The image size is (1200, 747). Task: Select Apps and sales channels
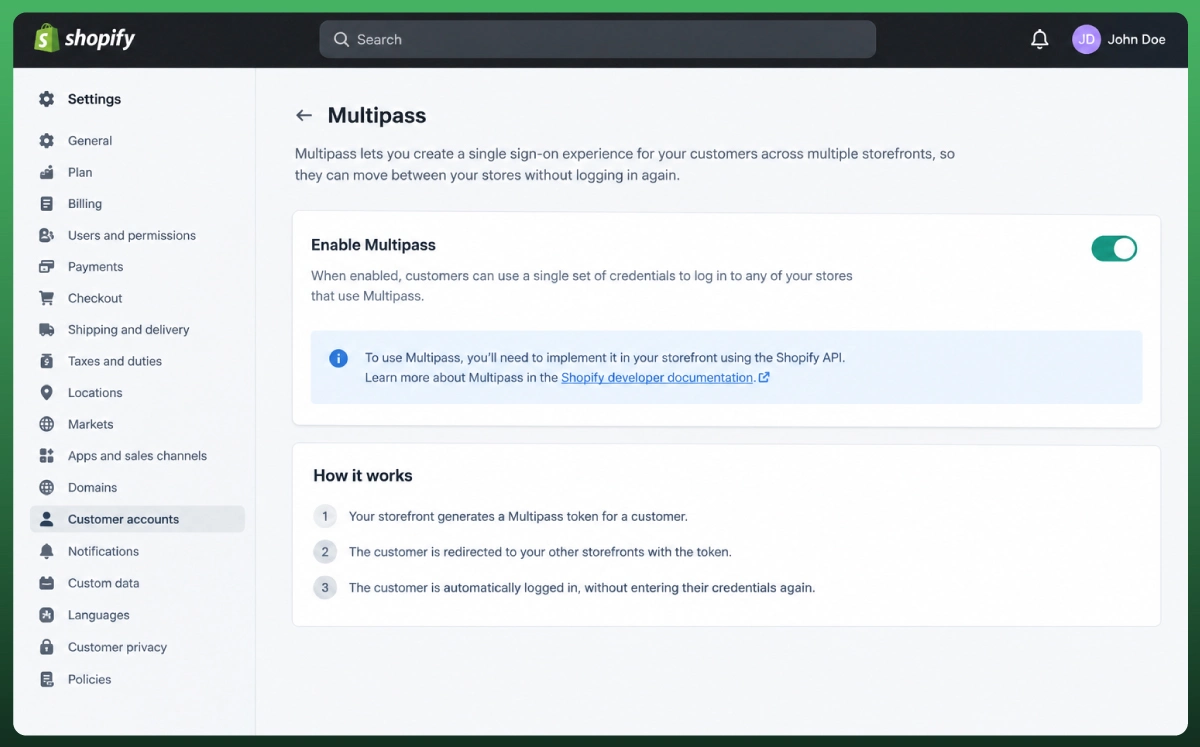pos(137,456)
